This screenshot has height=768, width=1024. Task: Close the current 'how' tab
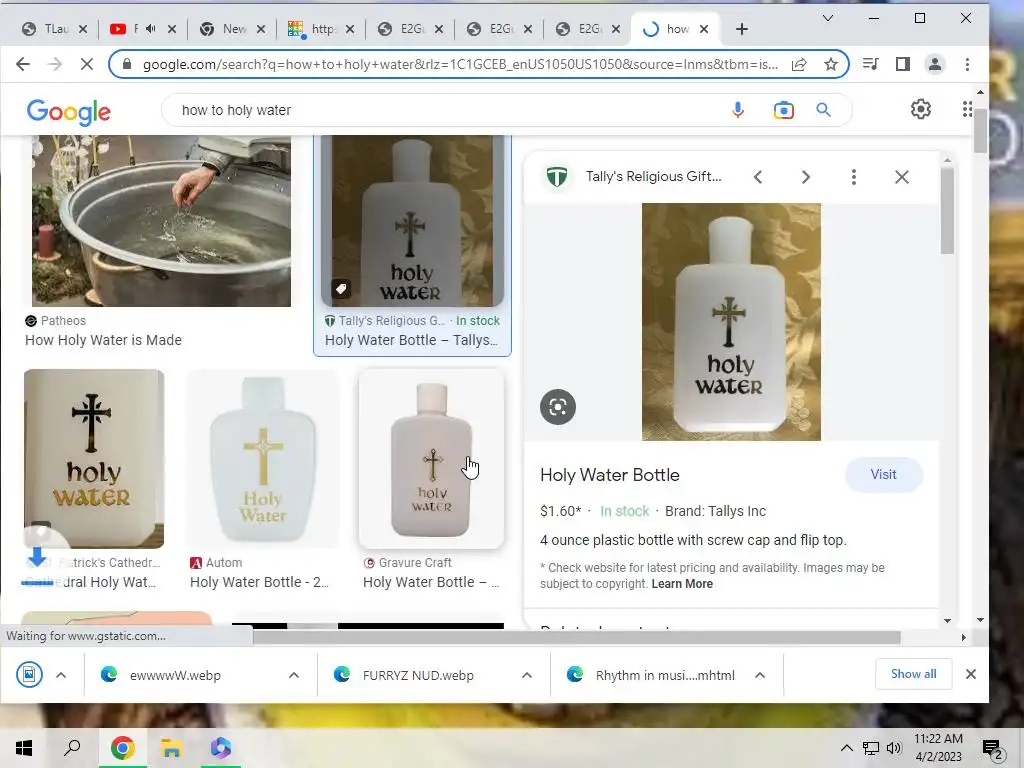pos(704,29)
